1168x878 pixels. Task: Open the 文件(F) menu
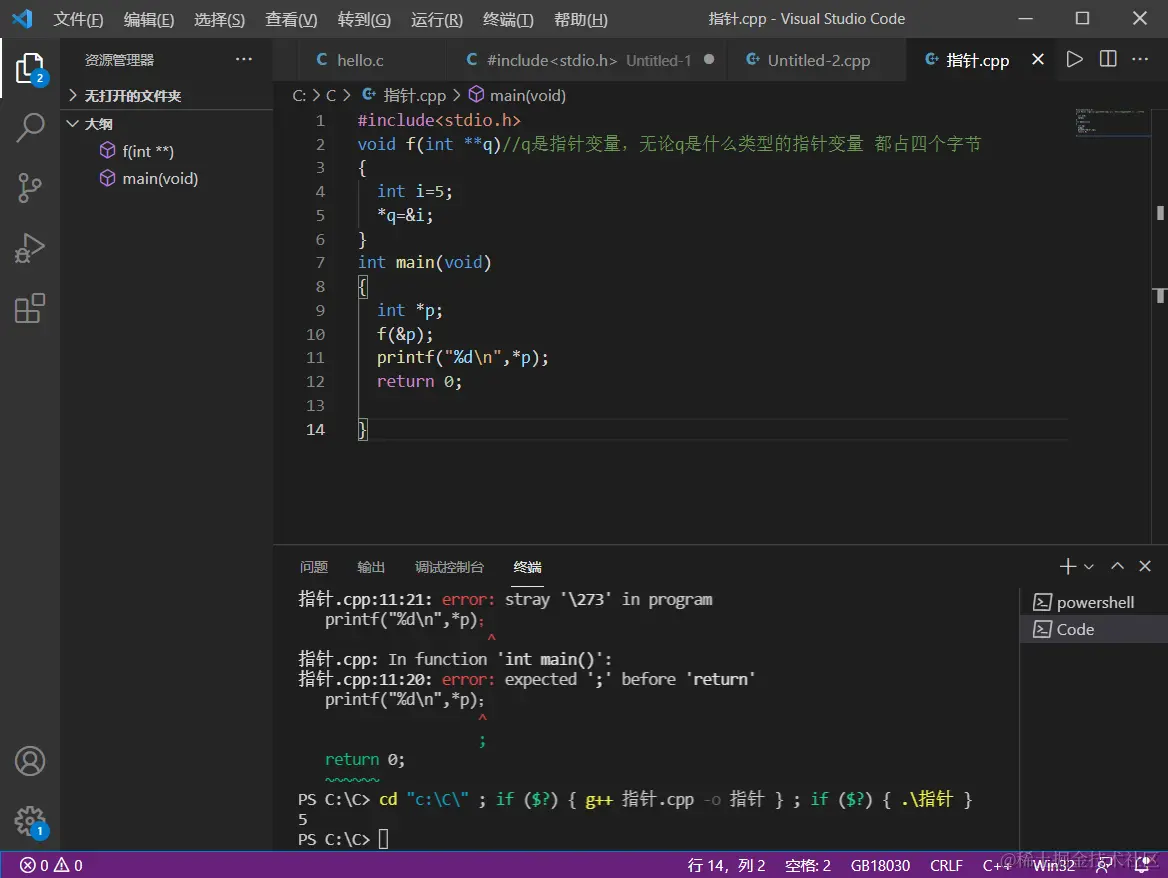click(78, 19)
